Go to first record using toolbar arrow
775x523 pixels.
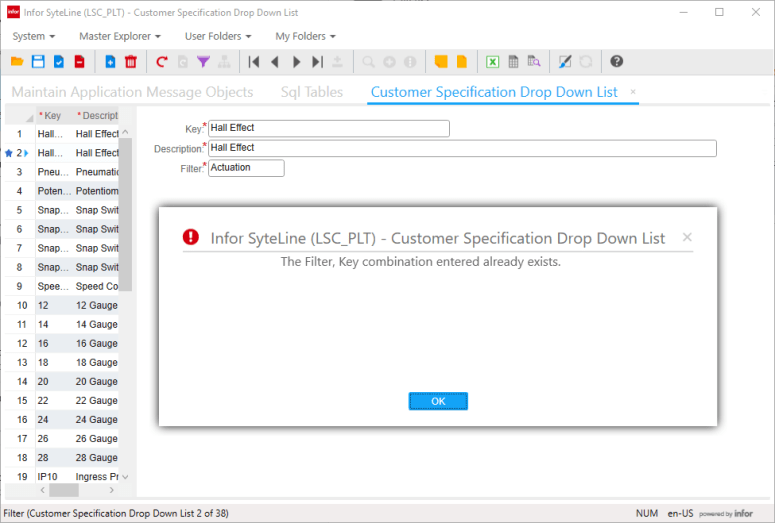pyautogui.click(x=254, y=62)
